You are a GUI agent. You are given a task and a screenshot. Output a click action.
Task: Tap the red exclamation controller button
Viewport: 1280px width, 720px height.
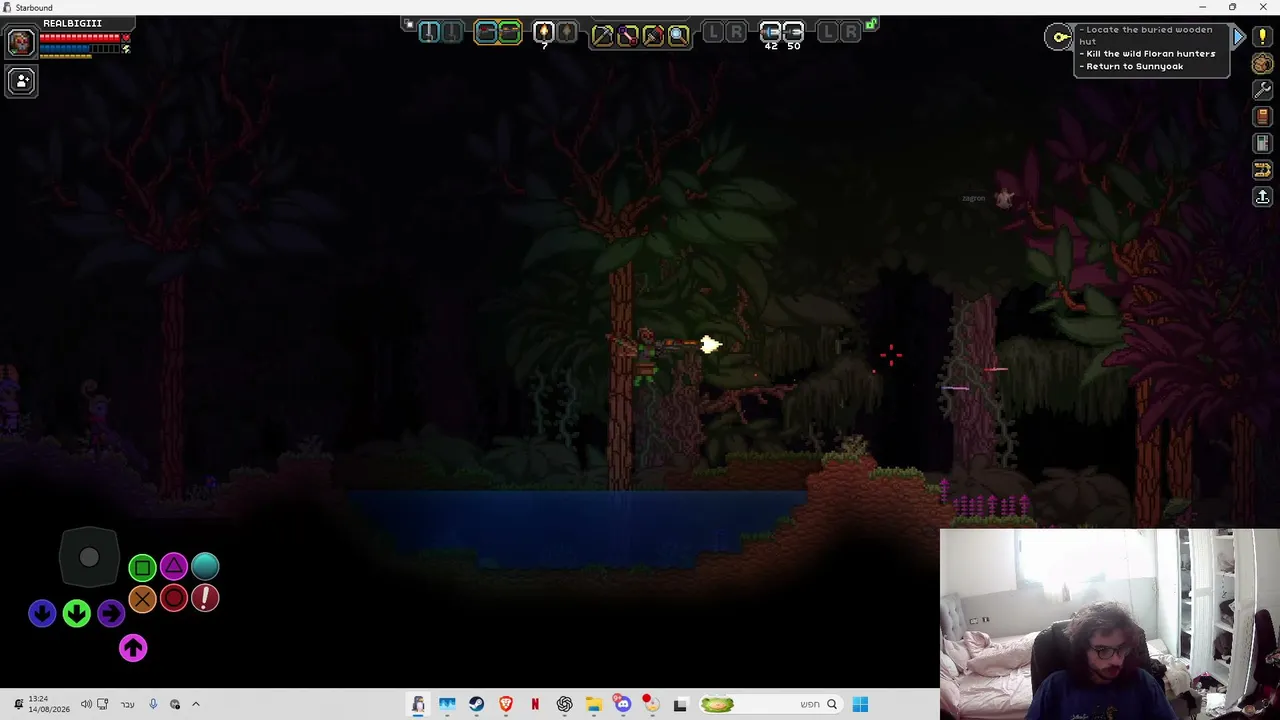205,599
